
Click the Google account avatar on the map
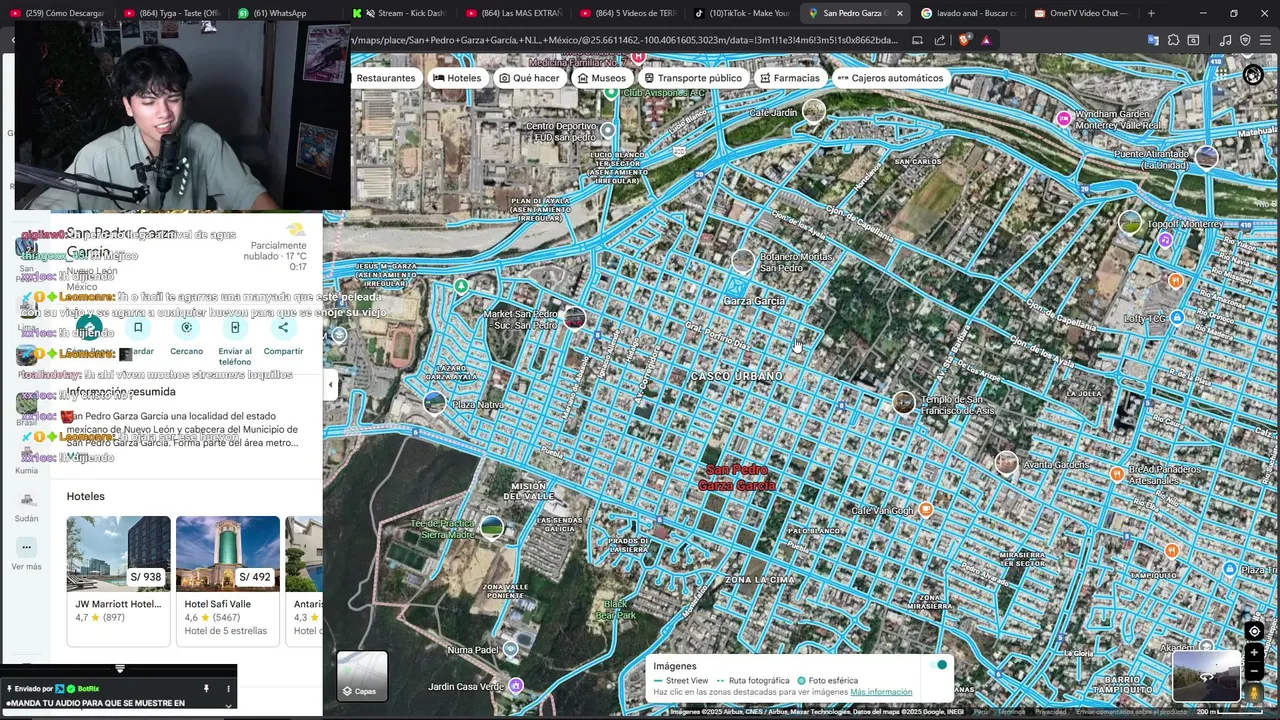(x=1253, y=75)
